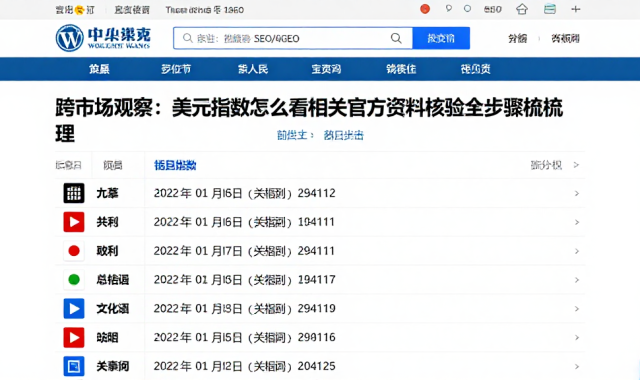Click the 650 counter in top bar
Viewport: 640px width, 380px height.
[493, 9]
